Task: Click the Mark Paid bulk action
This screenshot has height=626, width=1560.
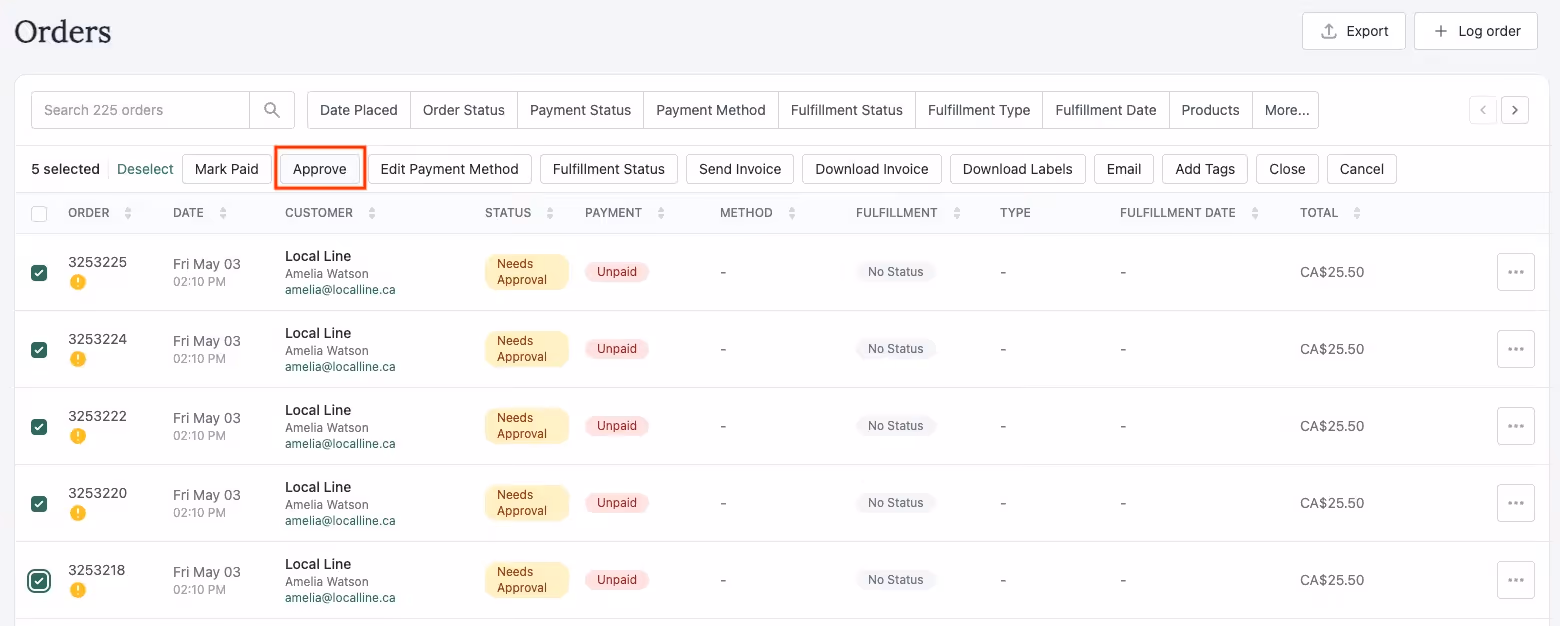Action: (x=227, y=169)
